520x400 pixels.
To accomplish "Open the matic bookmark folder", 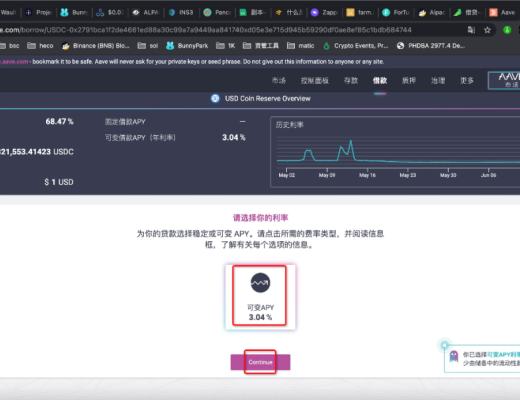I will (x=300, y=46).
